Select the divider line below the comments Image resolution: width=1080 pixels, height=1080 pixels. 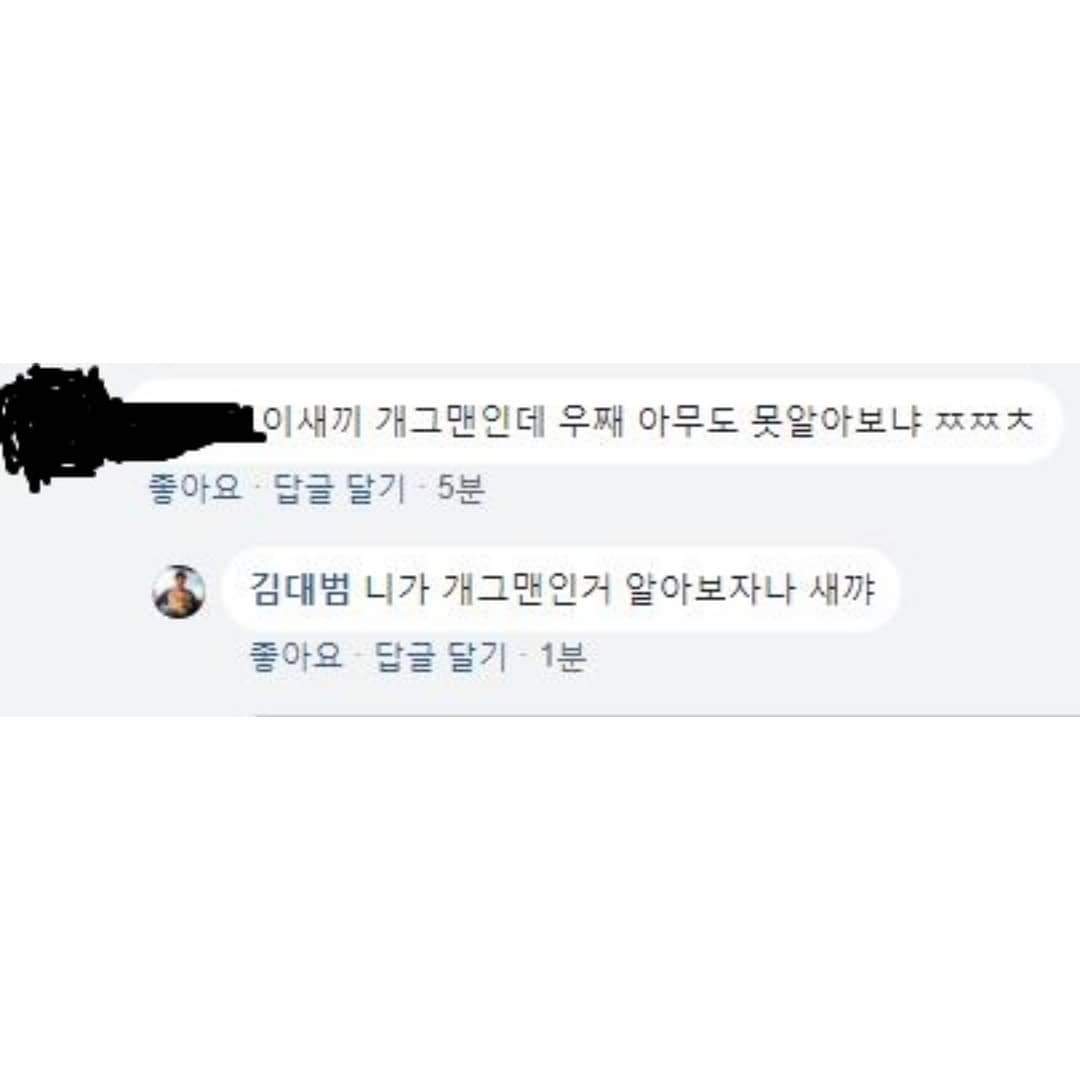pyautogui.click(x=540, y=716)
